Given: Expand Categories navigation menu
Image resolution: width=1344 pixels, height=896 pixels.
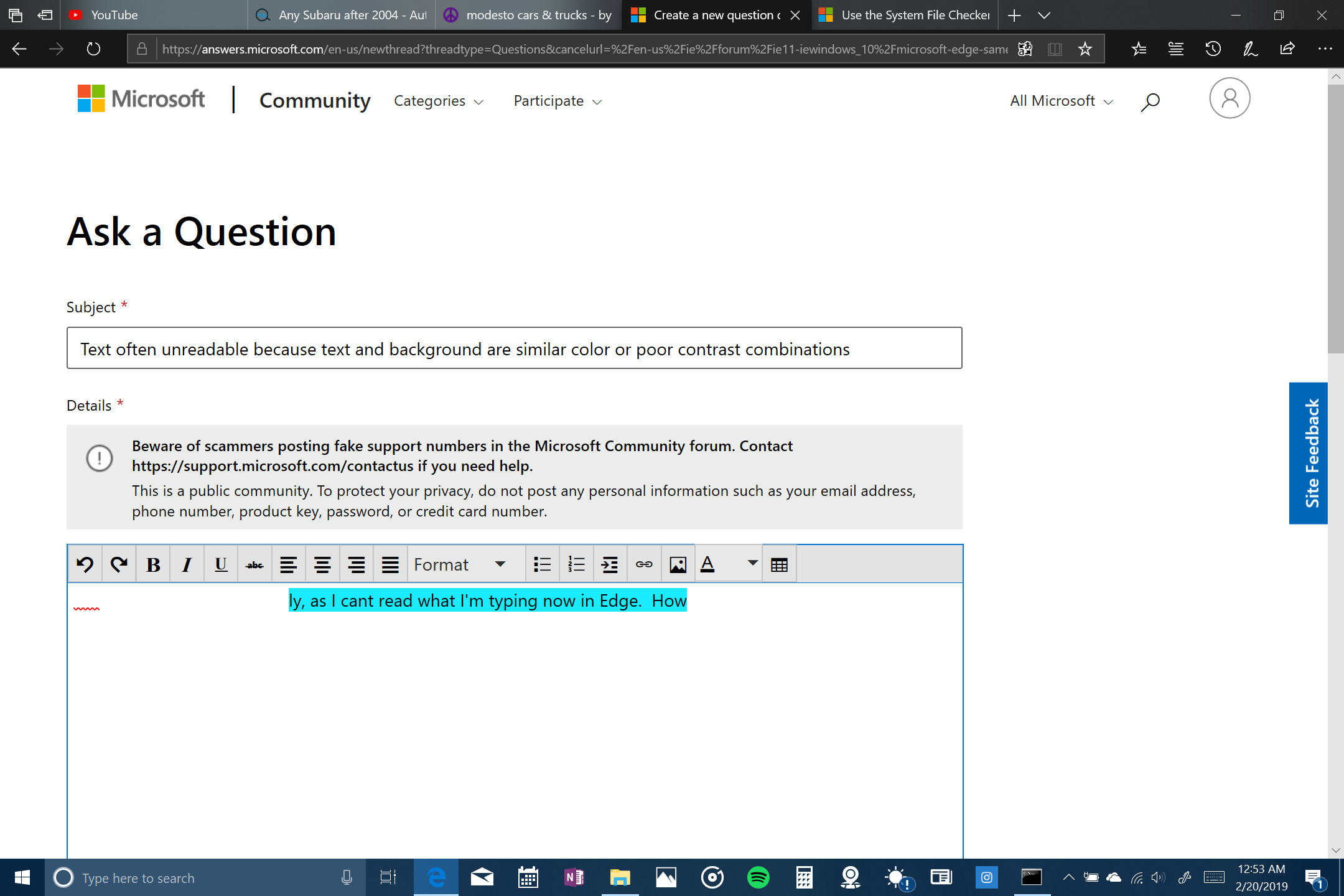Looking at the screenshot, I should pos(437,100).
